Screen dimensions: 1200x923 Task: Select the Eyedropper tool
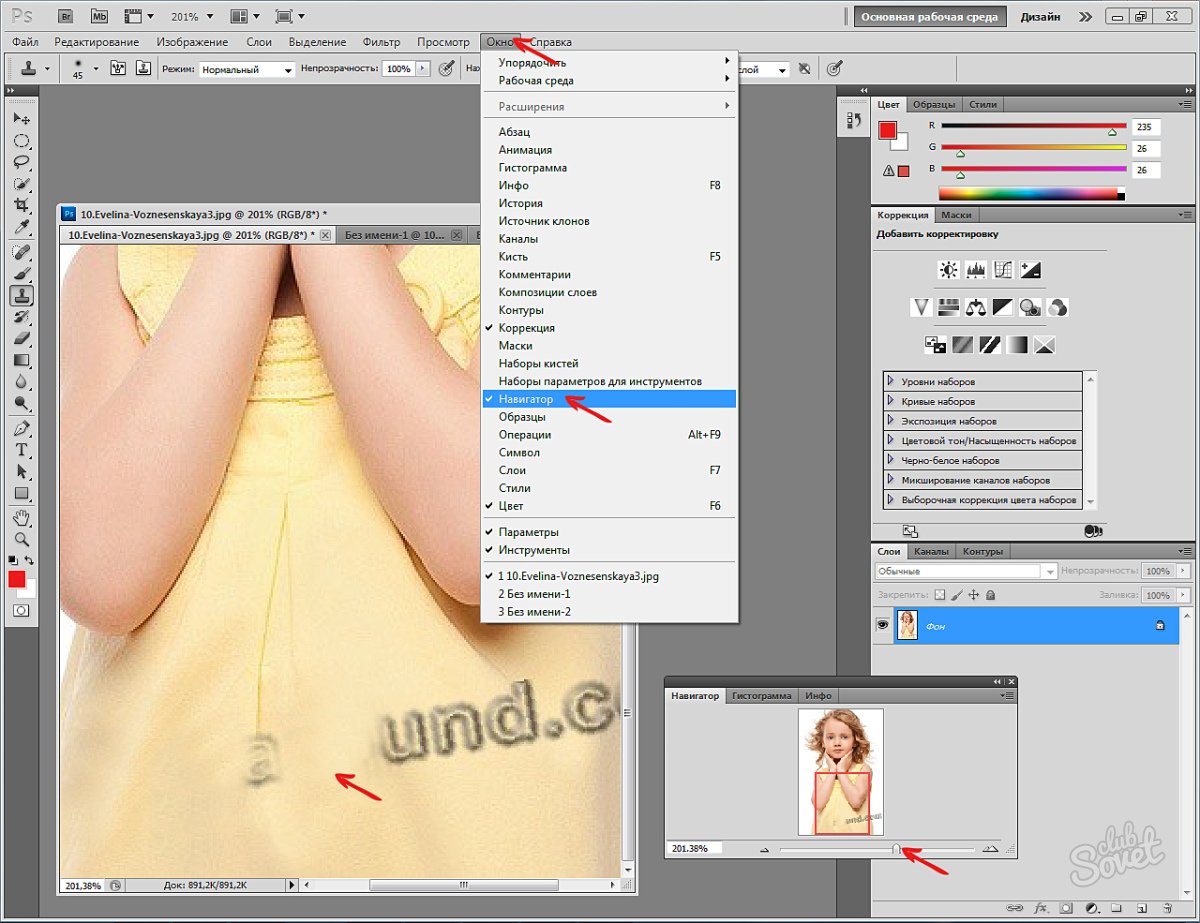pyautogui.click(x=21, y=227)
